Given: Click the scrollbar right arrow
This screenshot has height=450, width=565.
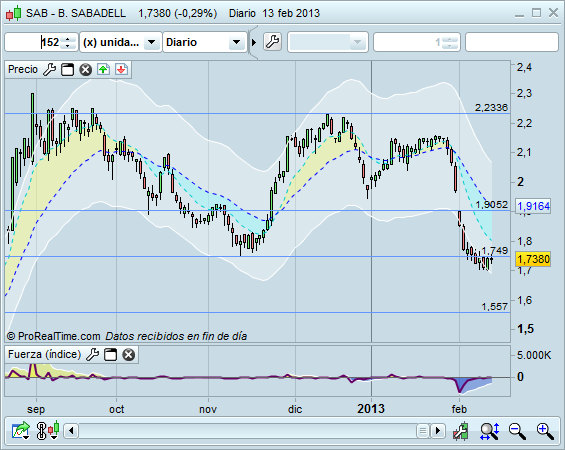Looking at the screenshot, I should tap(438, 431).
